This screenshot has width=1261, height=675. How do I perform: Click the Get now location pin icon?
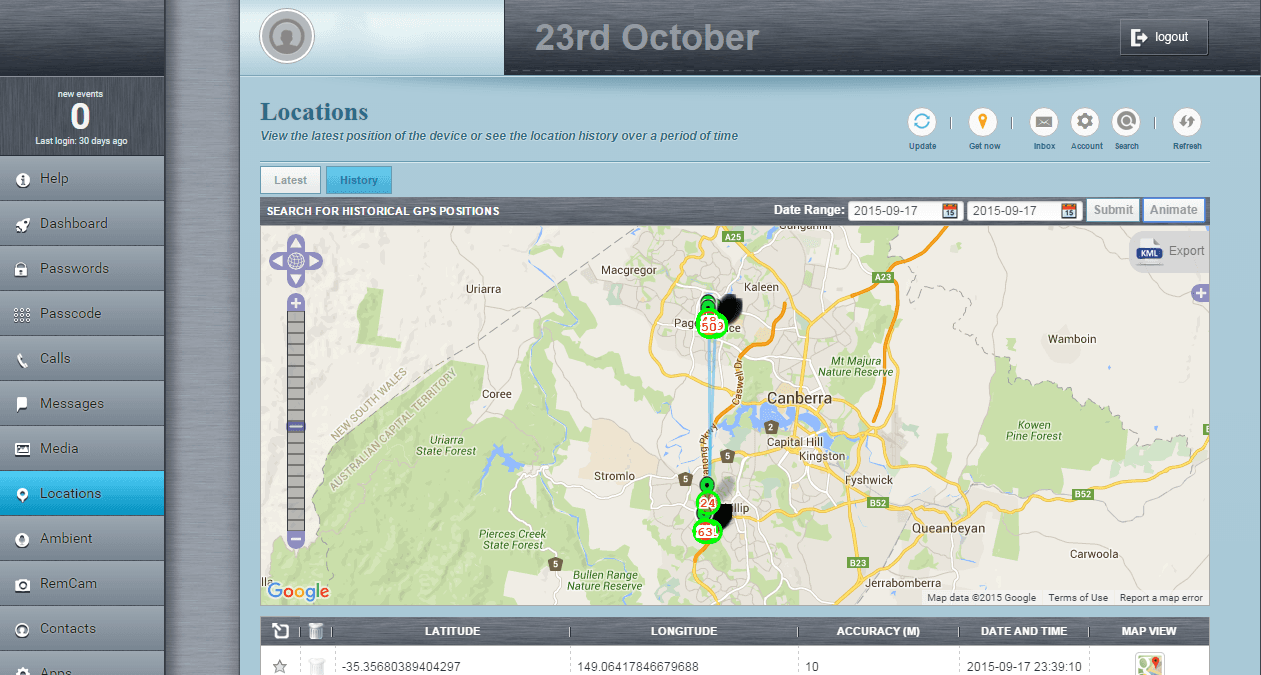[983, 122]
